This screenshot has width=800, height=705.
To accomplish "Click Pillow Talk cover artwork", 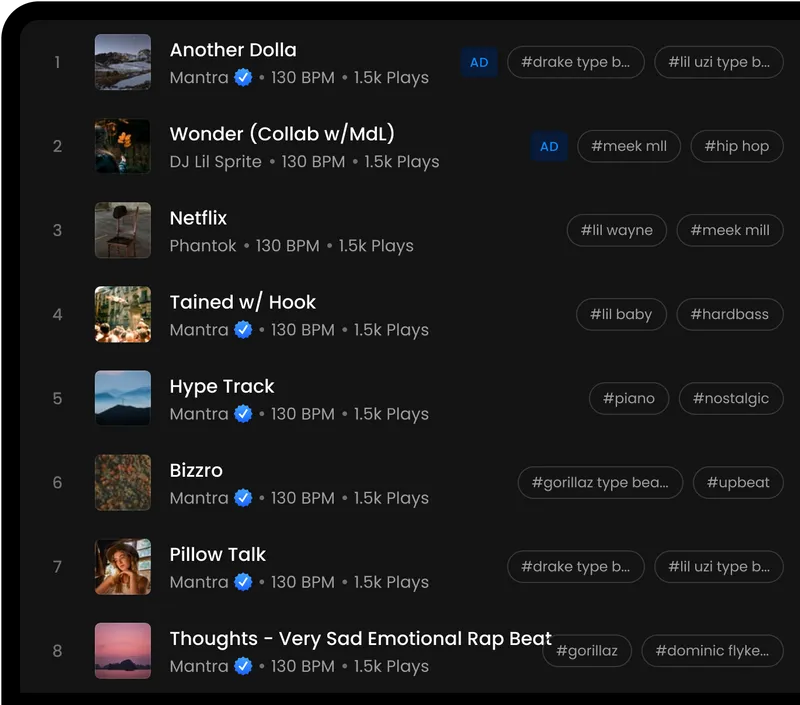I will (x=123, y=566).
